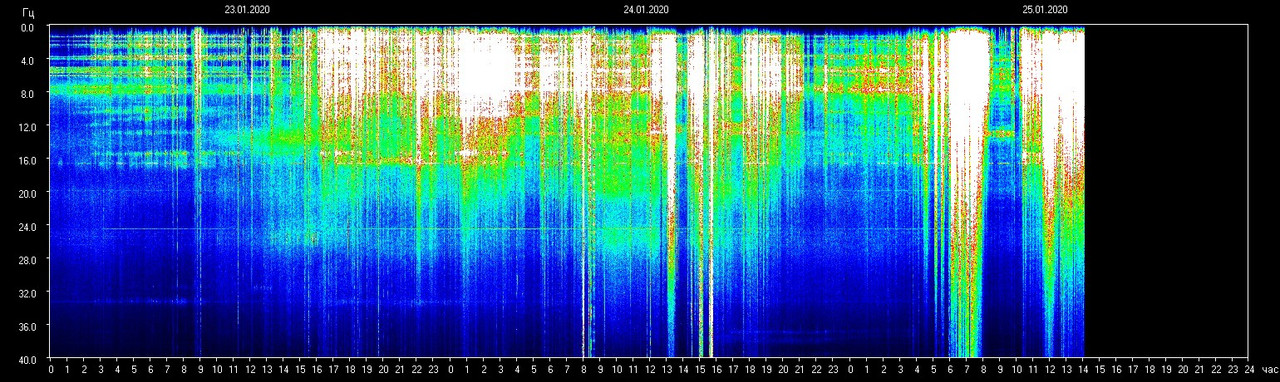
Task: Click the 20.0 frequency axis label
Action: point(27,193)
